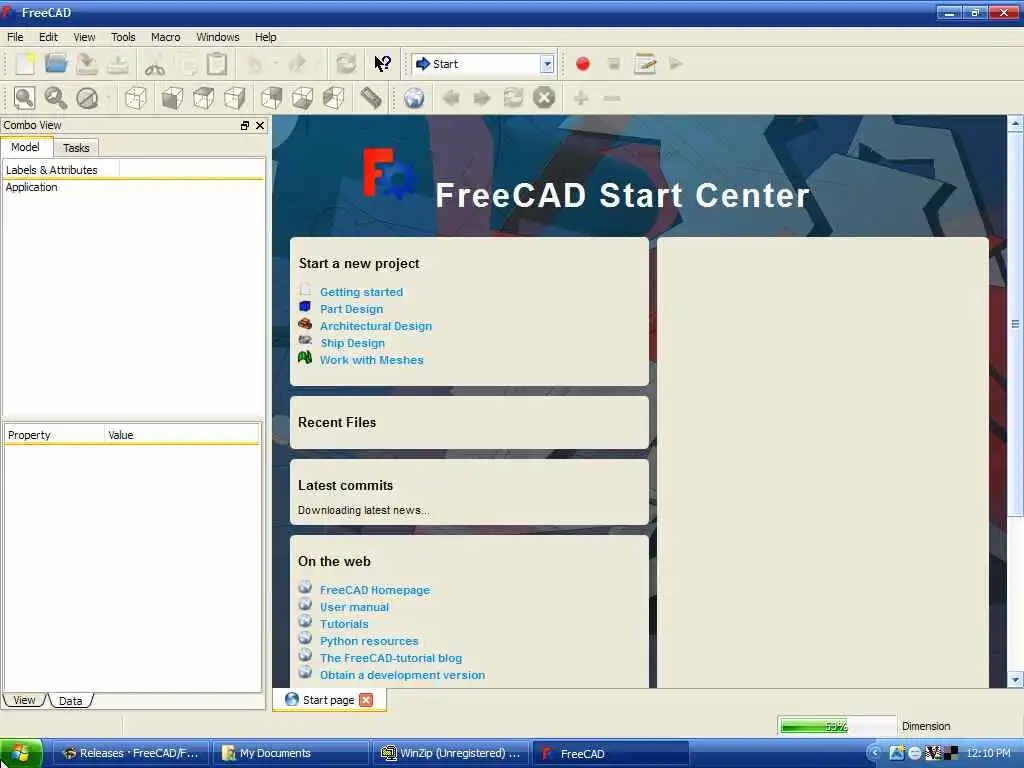
Task: Switch to Releases FreeCAD browser taskbar window
Action: pos(131,753)
